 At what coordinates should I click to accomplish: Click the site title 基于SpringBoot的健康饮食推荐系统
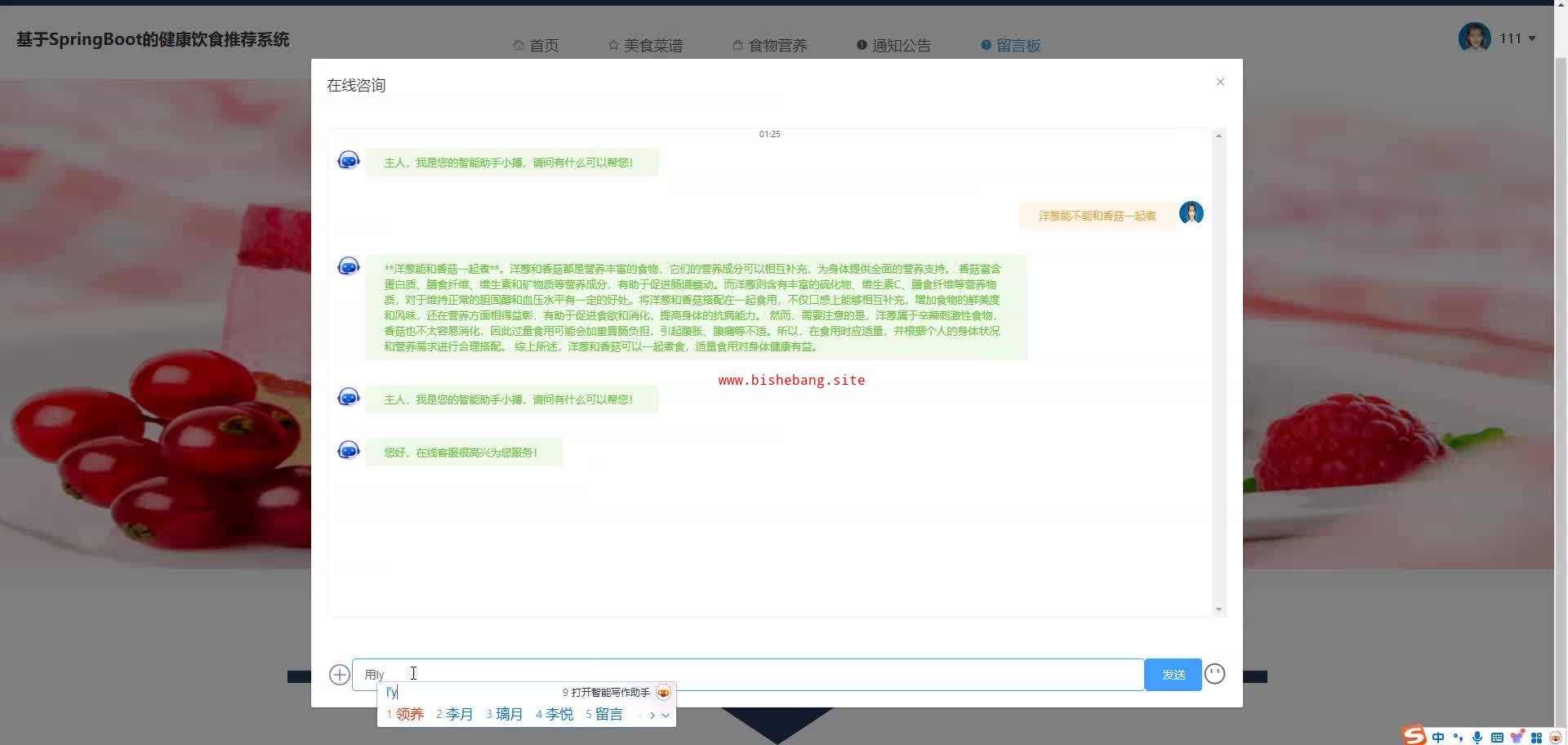153,40
